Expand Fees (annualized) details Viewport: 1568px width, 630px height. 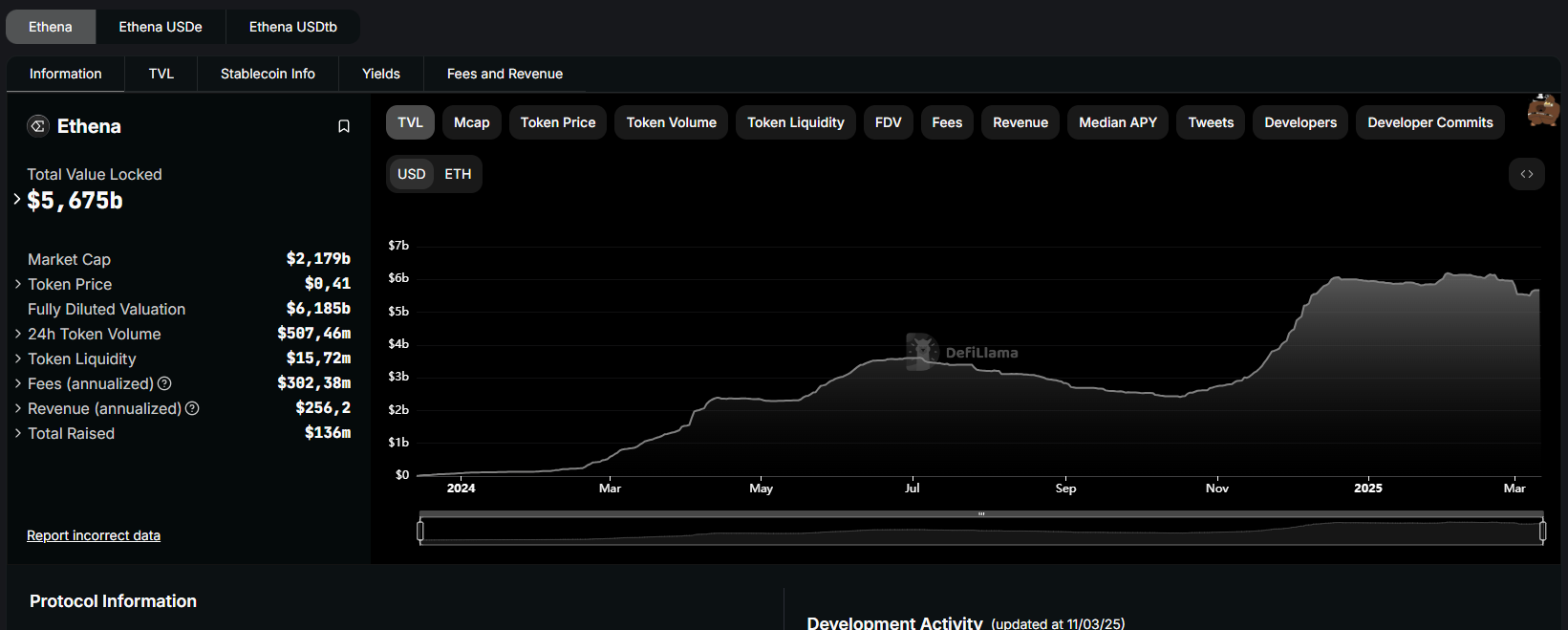[x=18, y=383]
